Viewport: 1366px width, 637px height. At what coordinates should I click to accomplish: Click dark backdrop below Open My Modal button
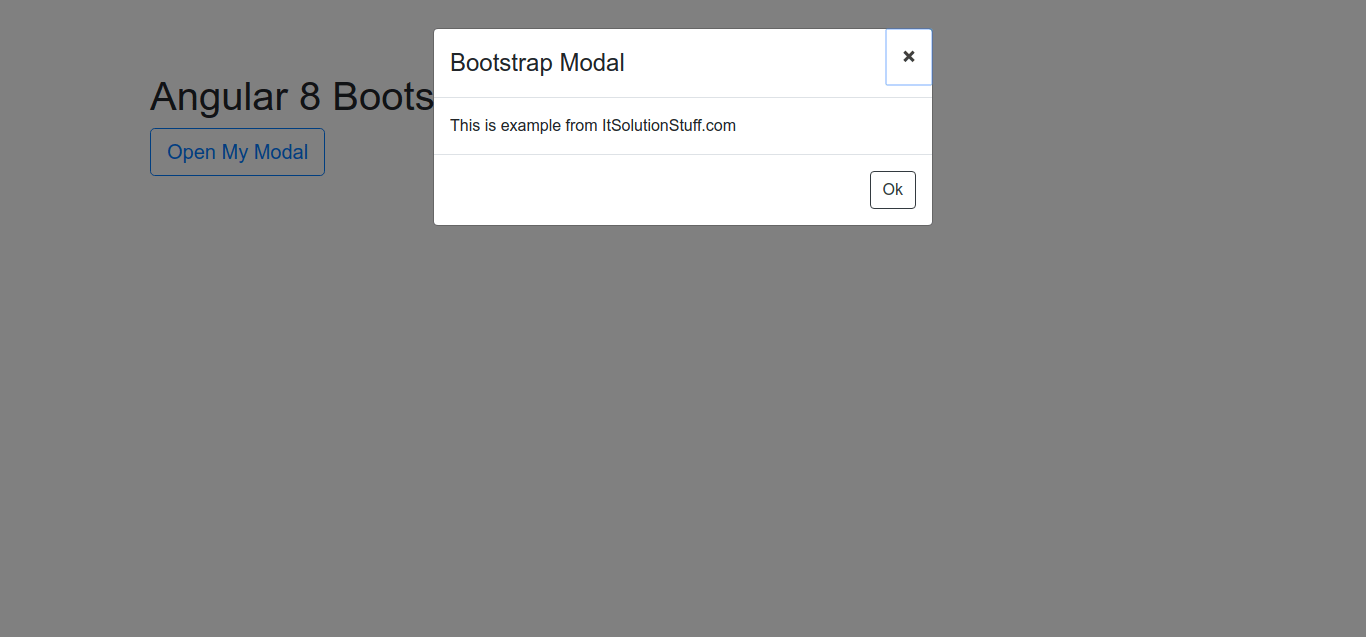coord(237,300)
